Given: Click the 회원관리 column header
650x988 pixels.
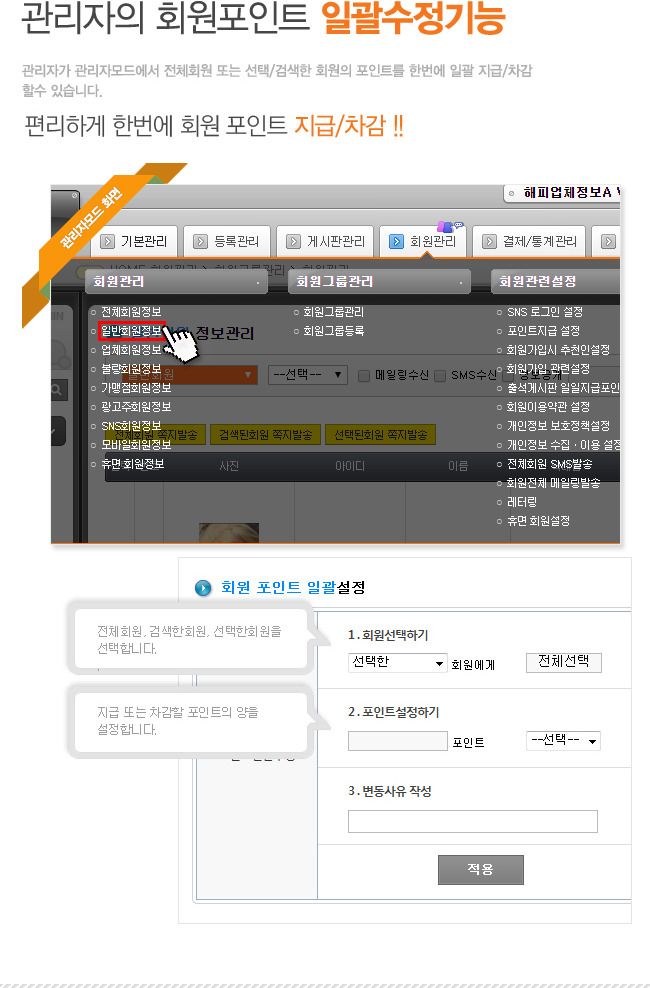Looking at the screenshot, I should pyautogui.click(x=176, y=282).
